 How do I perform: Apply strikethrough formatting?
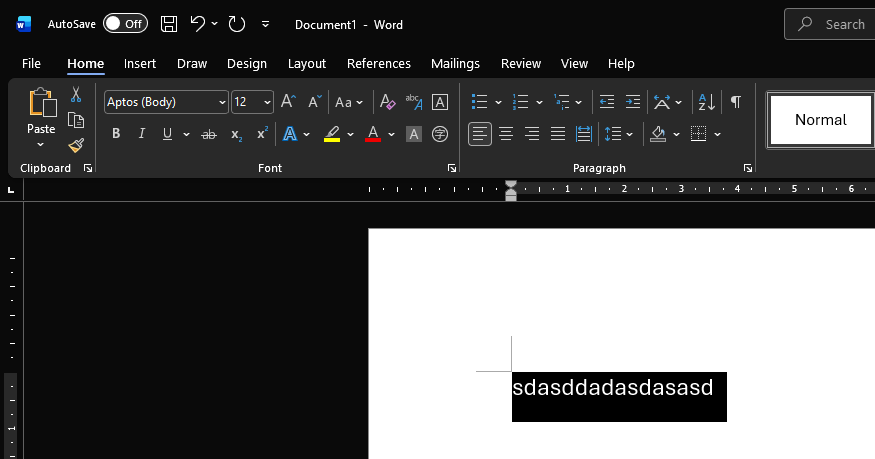click(x=209, y=134)
